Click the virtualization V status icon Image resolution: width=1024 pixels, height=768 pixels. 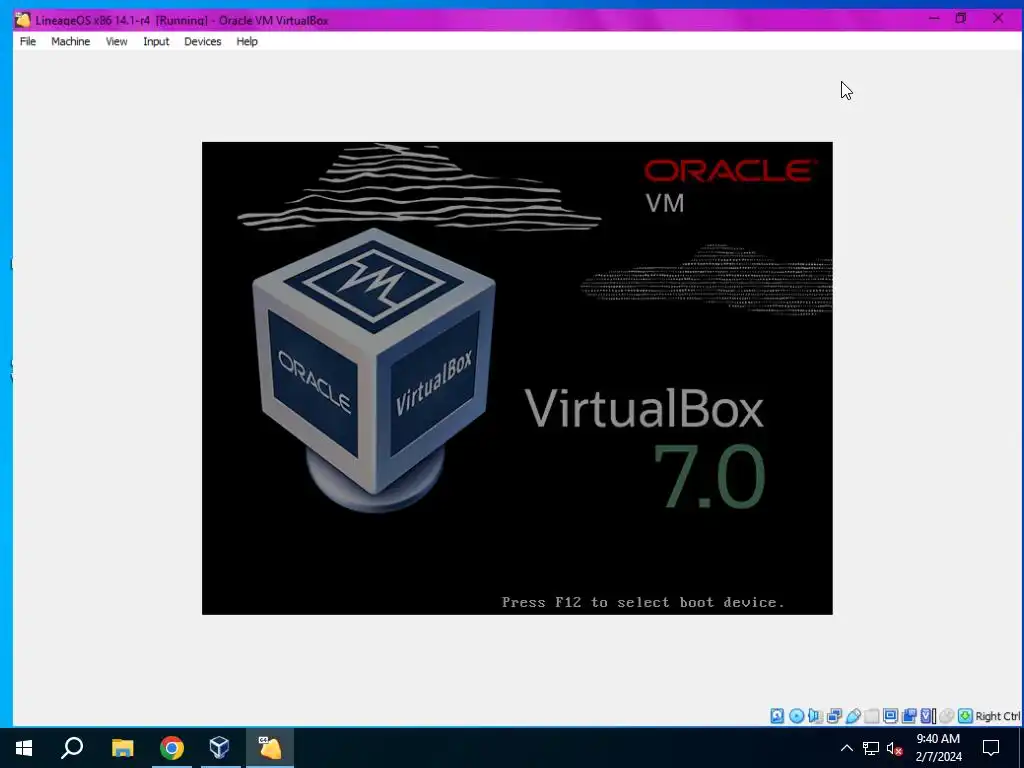point(927,716)
